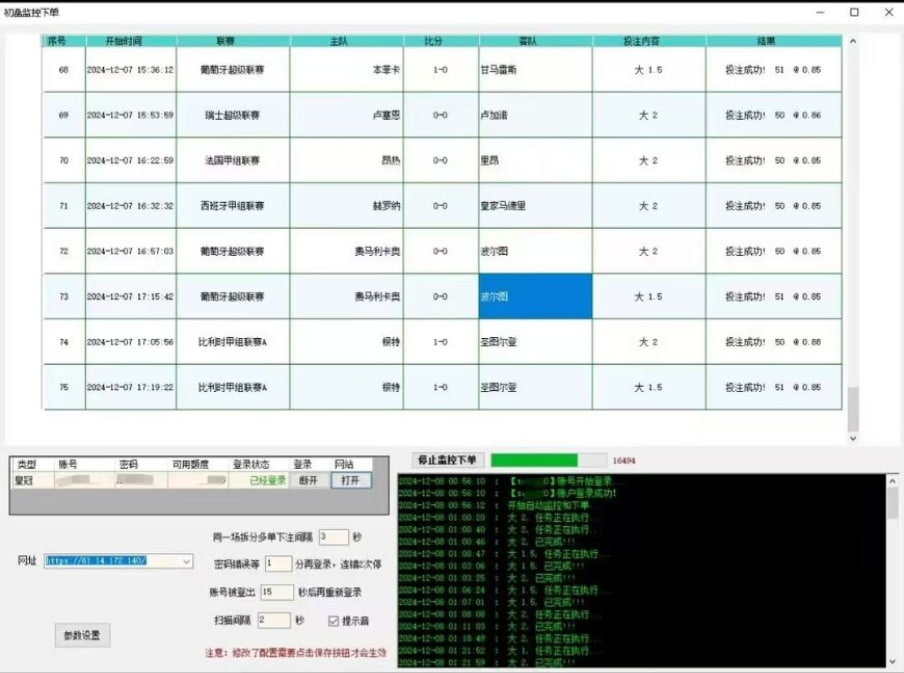Click the log panel scroll-down arrow
This screenshot has height=673, width=904.
click(x=892, y=661)
